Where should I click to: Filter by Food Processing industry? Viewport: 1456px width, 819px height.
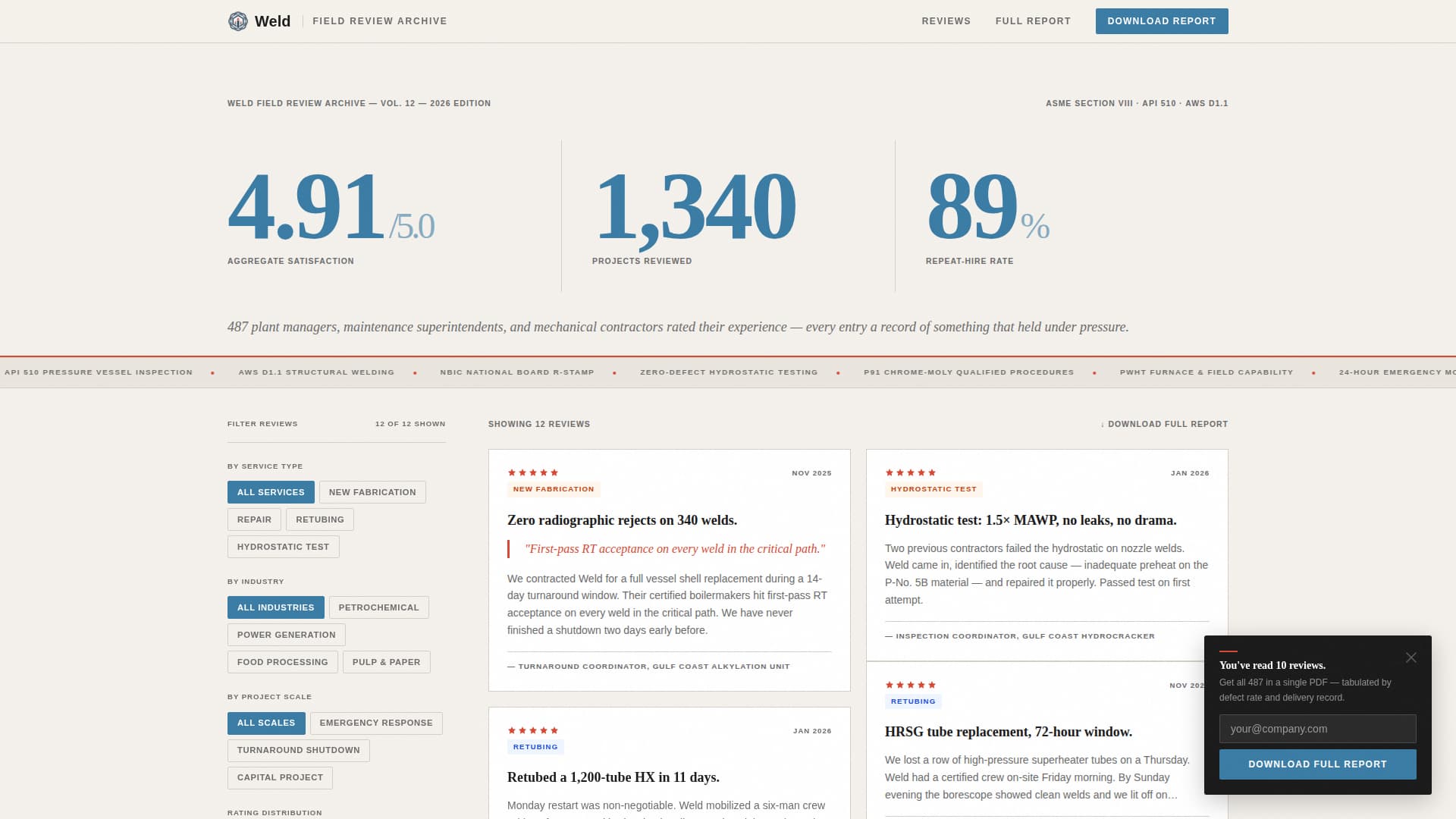[282, 662]
